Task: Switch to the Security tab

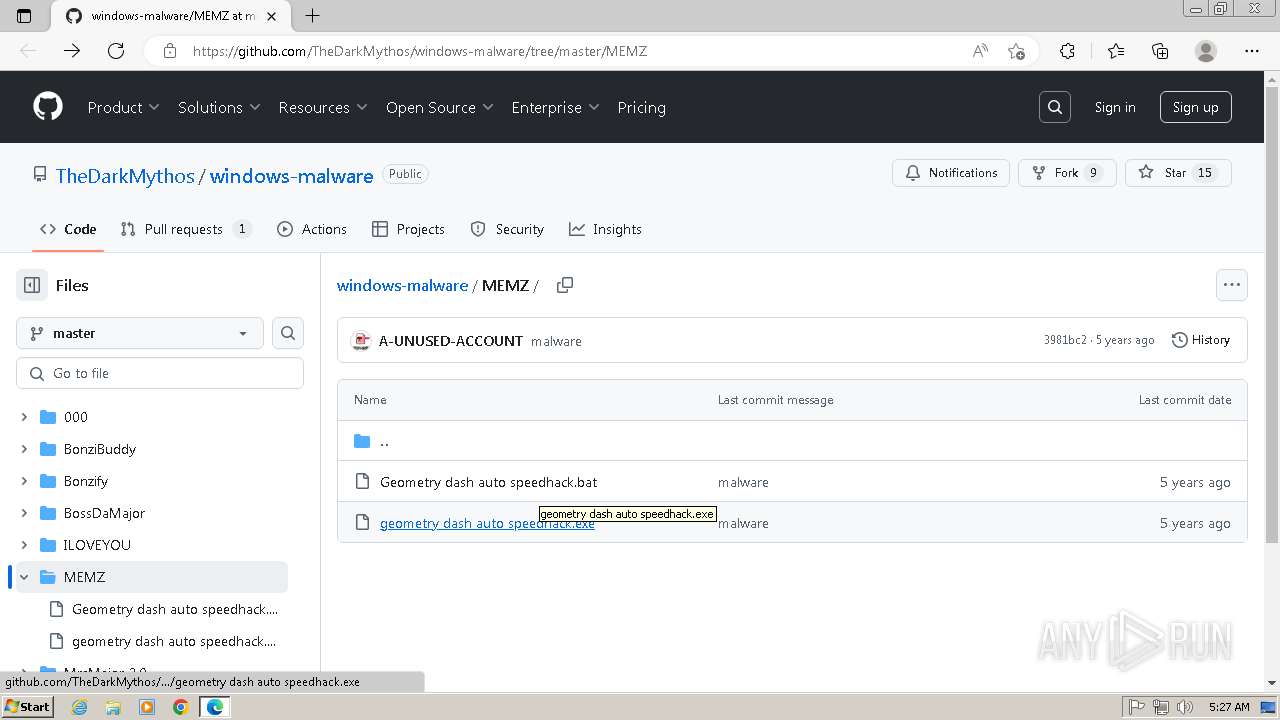Action: pos(507,229)
